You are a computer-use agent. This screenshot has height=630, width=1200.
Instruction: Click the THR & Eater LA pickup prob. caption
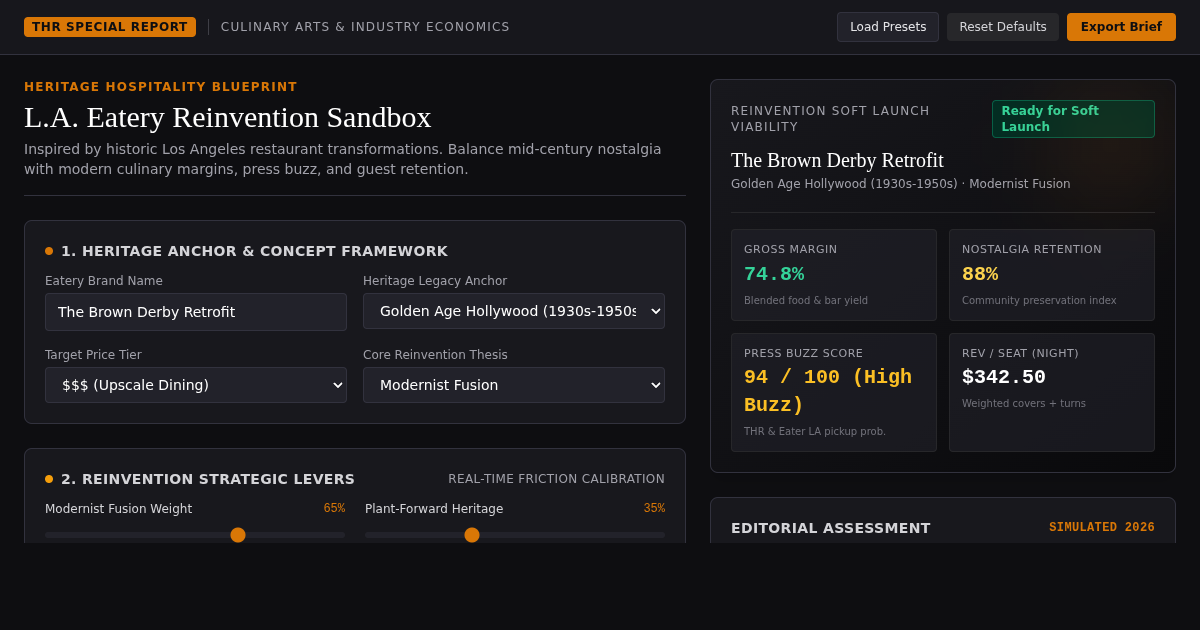point(815,432)
